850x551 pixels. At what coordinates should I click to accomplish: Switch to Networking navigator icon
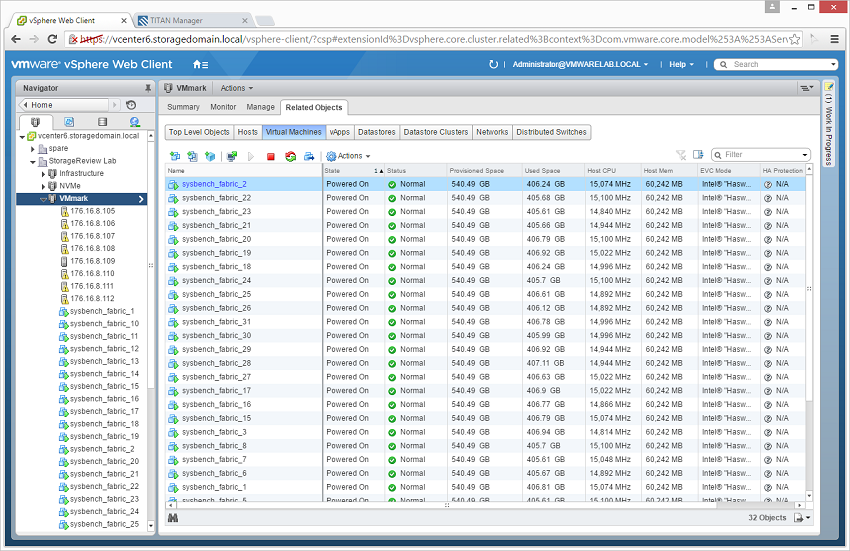coord(134,122)
